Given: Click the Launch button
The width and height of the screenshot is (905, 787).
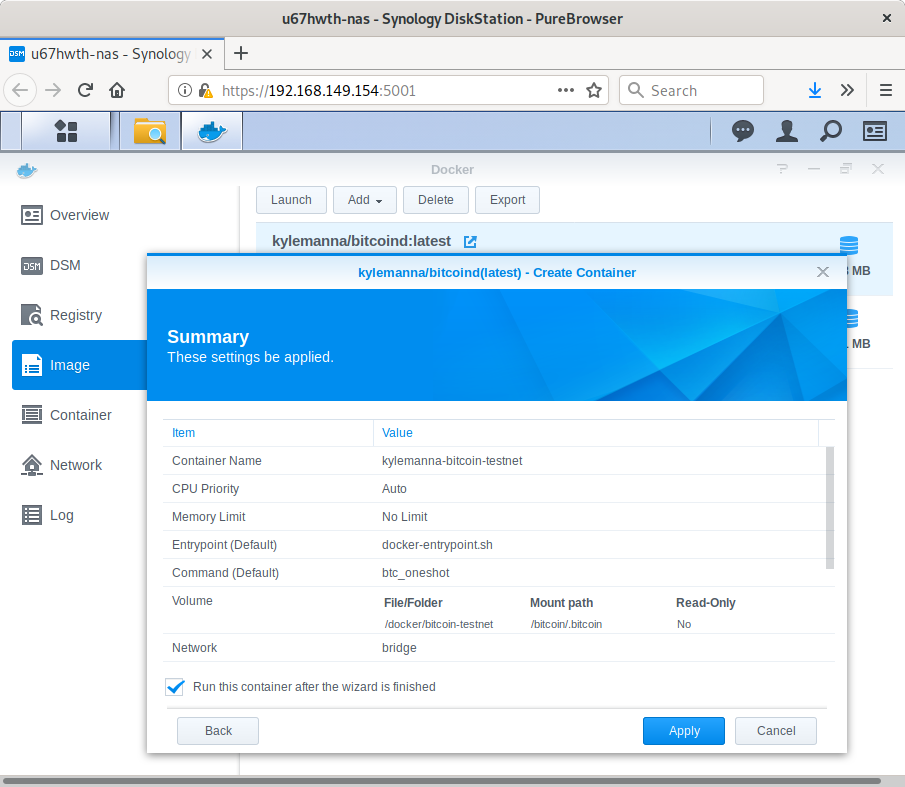Looking at the screenshot, I should 291,200.
